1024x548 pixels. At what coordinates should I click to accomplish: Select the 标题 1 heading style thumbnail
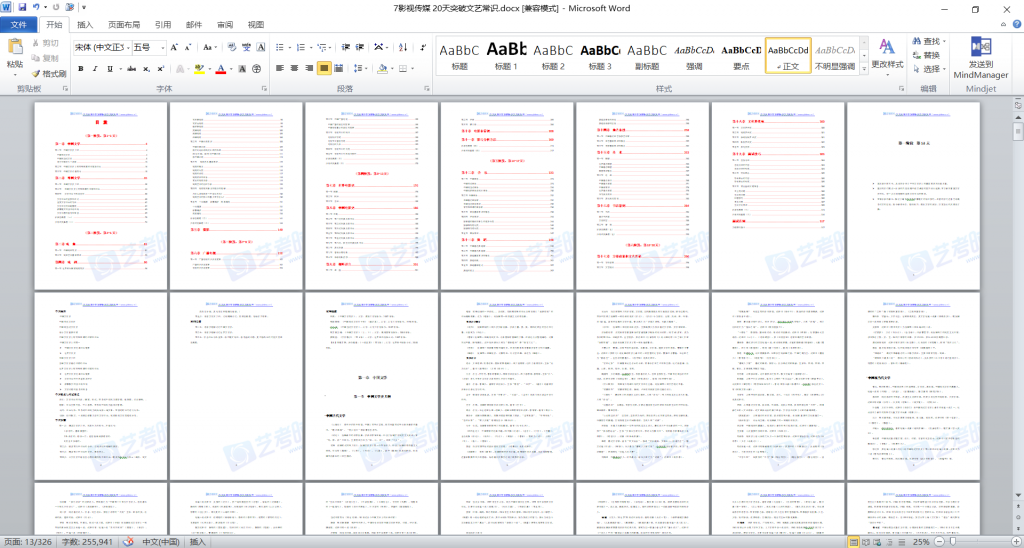(x=506, y=55)
